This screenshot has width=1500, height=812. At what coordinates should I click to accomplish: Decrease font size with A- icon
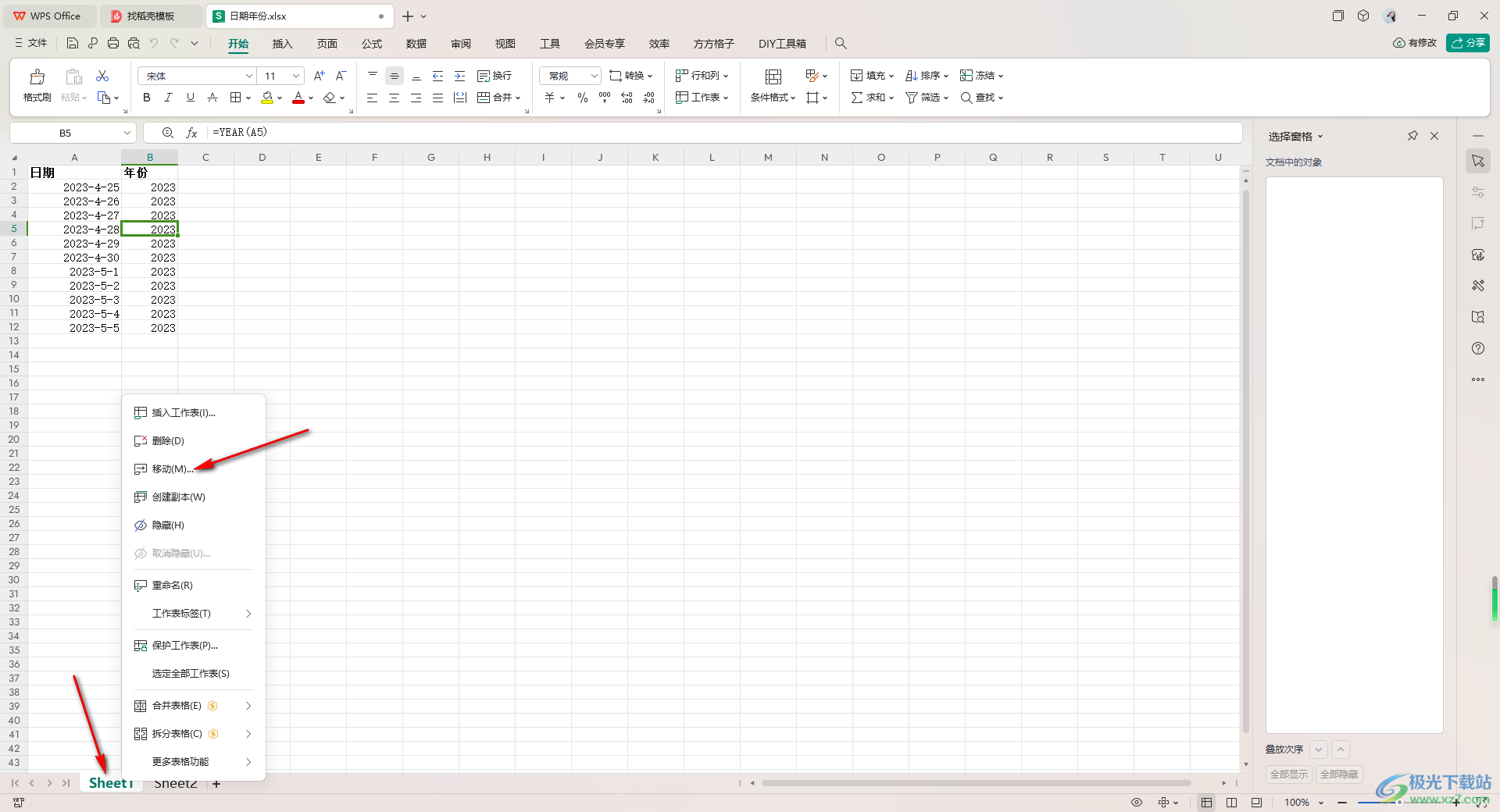(x=341, y=76)
